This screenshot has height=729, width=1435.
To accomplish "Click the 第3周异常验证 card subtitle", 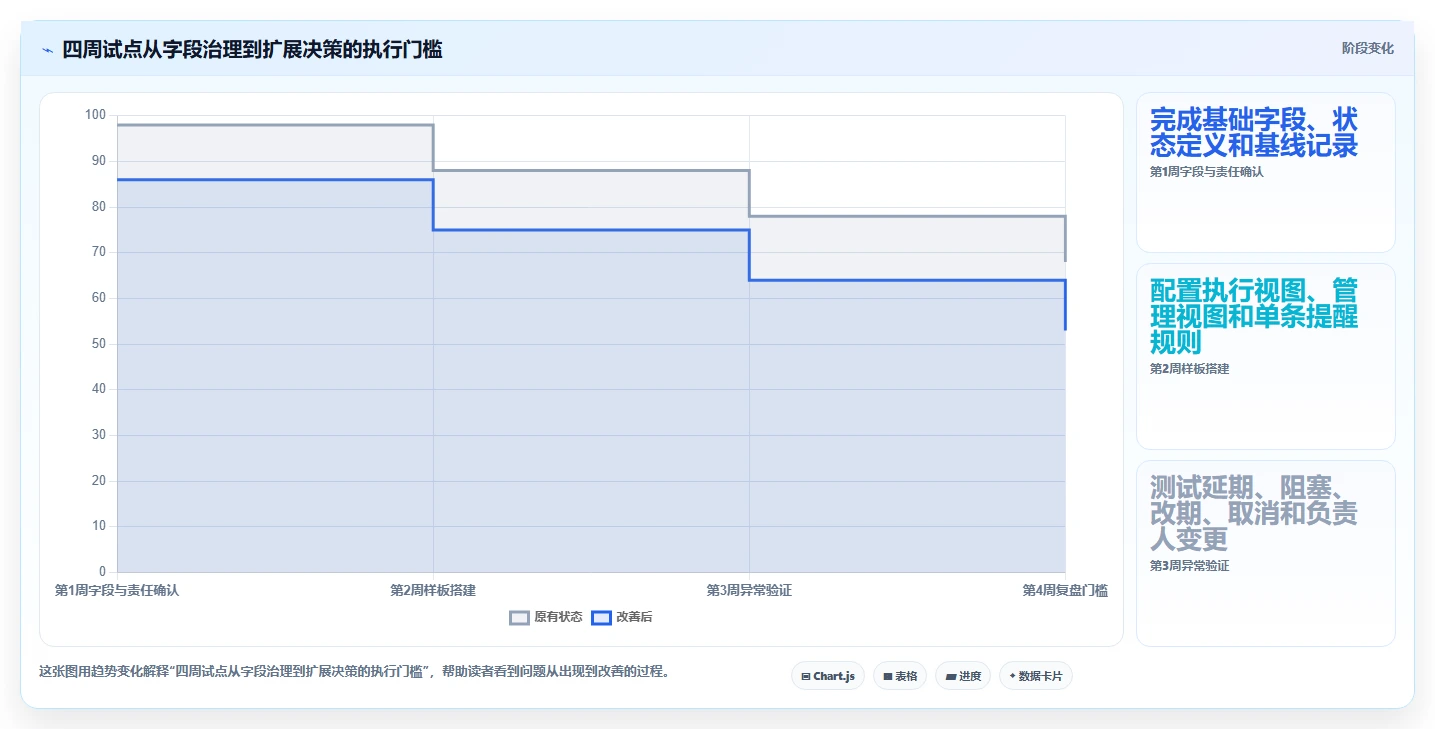I will 1190,566.
